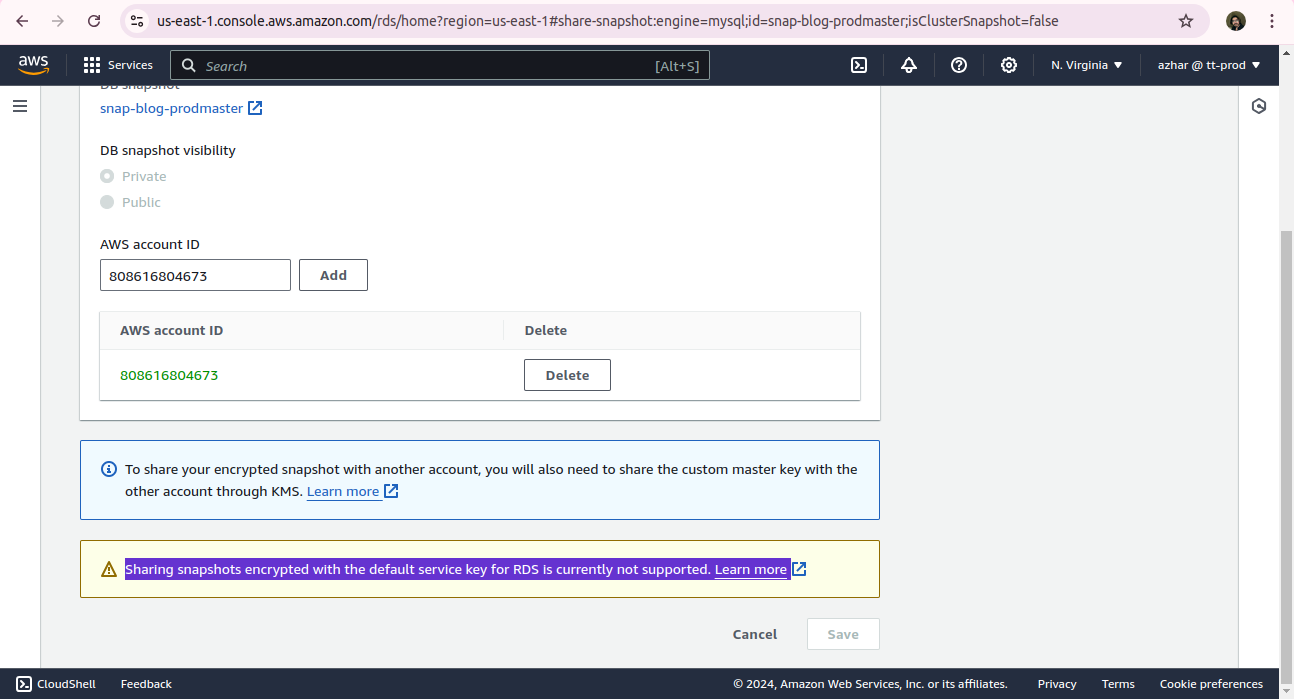Open the azhar @ tt-prod account menu
The height and width of the screenshot is (699, 1294).
1208,65
